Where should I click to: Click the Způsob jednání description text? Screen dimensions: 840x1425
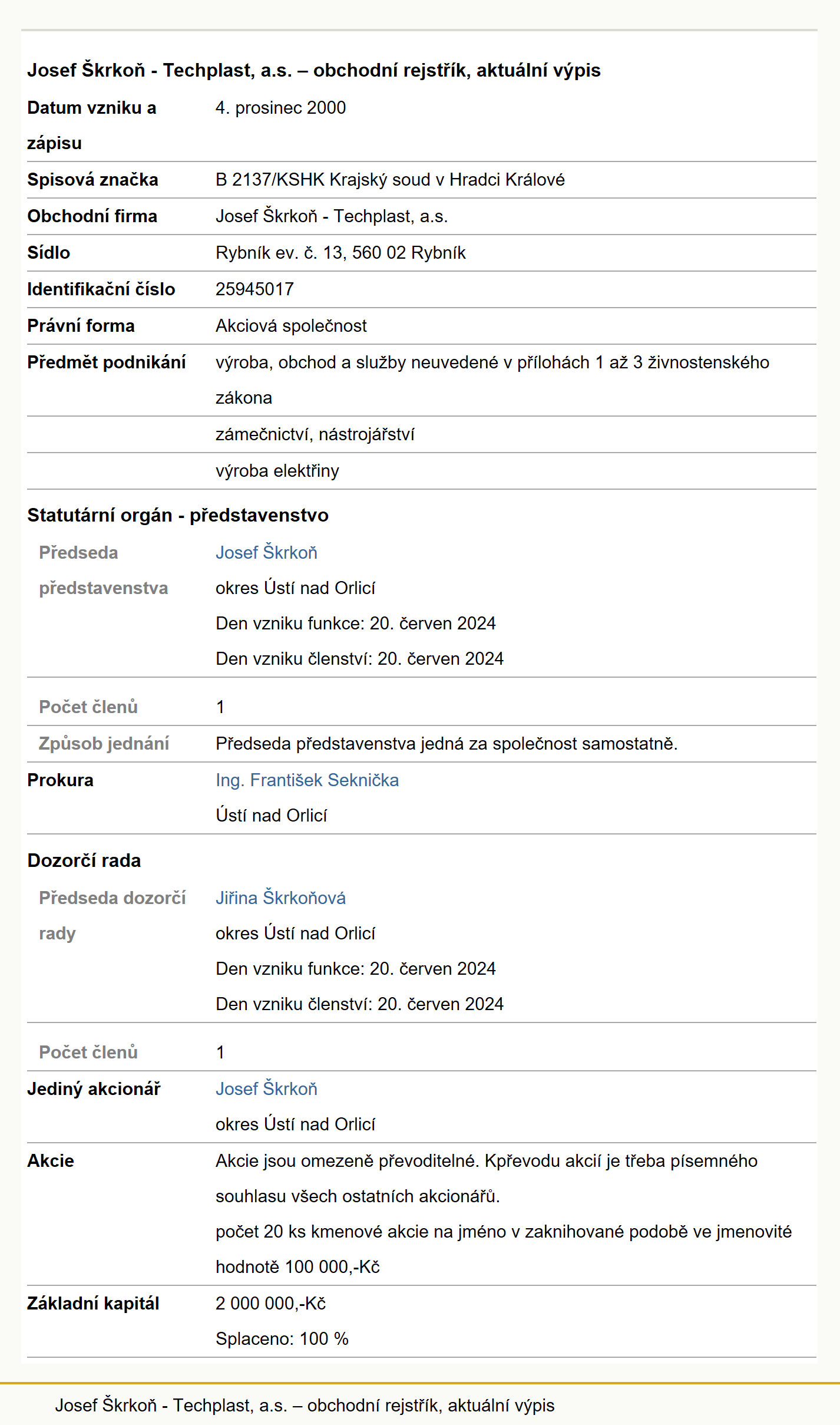point(447,744)
